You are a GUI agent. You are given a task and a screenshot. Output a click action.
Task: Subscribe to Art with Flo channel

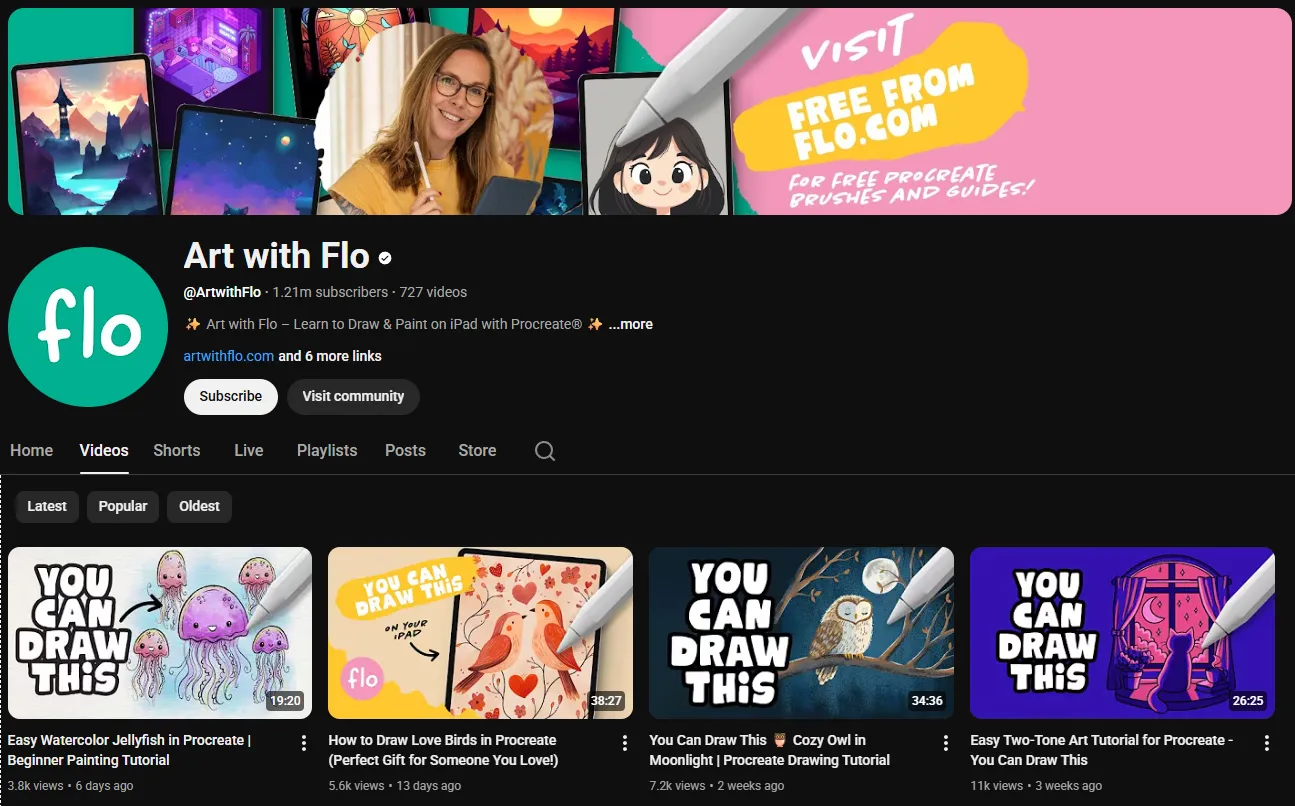pyautogui.click(x=230, y=396)
